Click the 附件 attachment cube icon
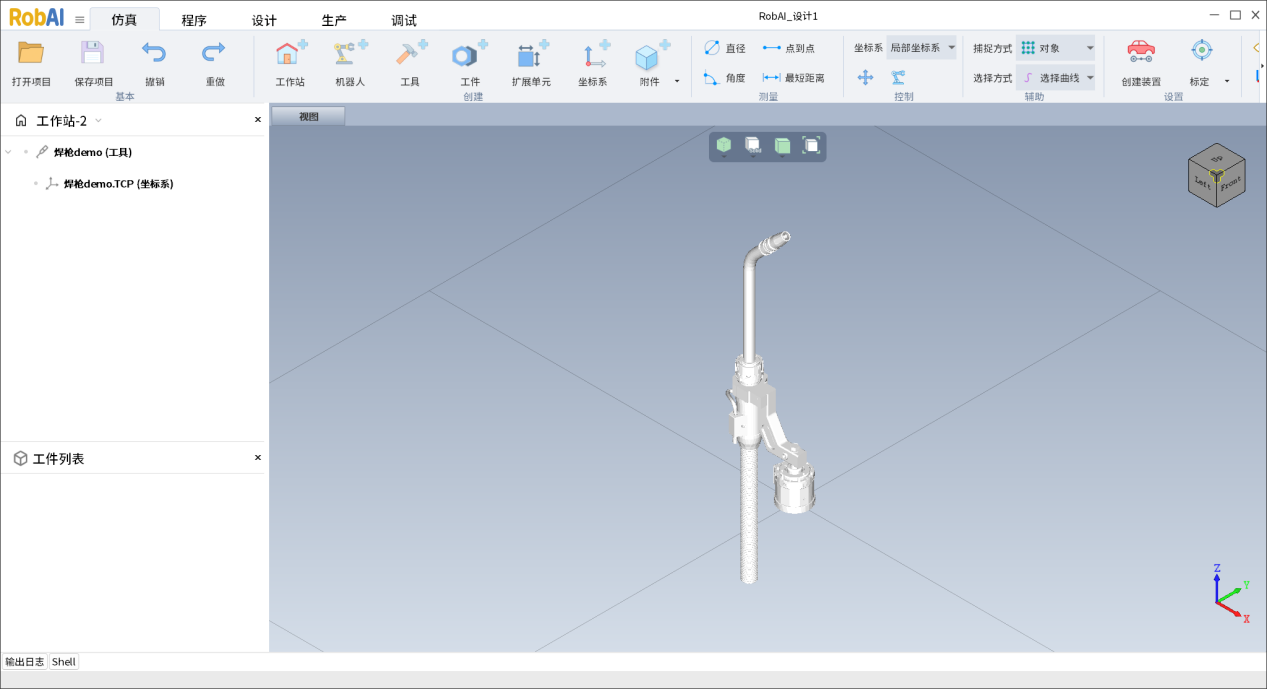Viewport: 1267px width, 689px height. [x=650, y=55]
